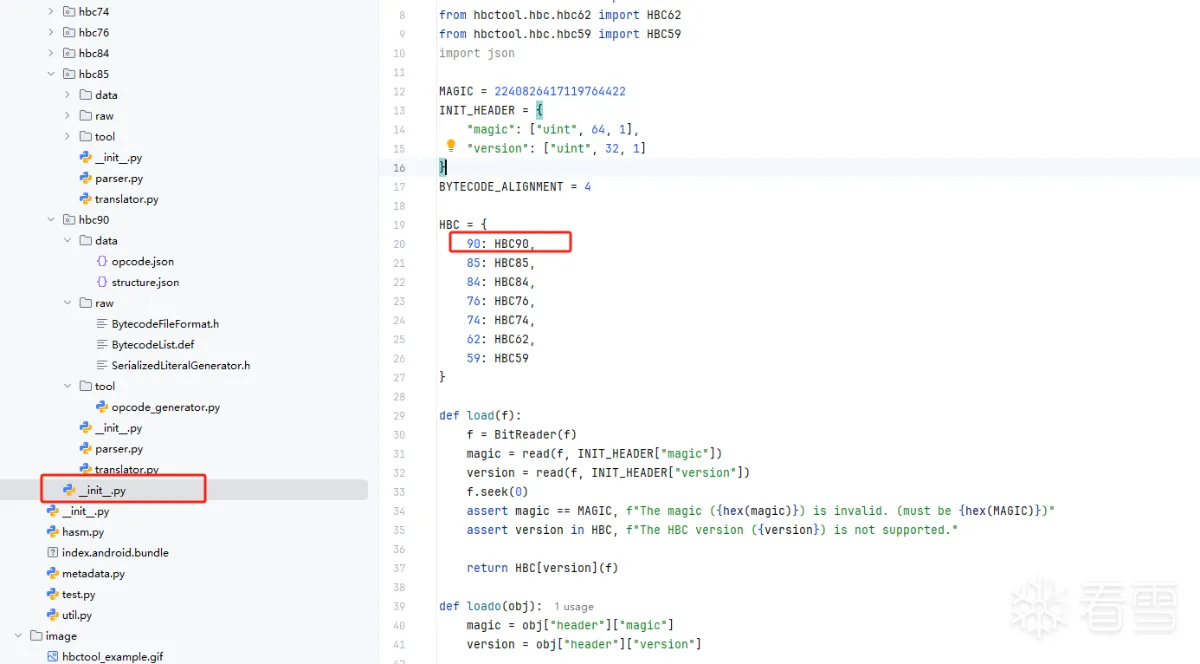This screenshot has width=1200, height=664.
Task: Click line number 29 in the gutter
Action: click(399, 415)
